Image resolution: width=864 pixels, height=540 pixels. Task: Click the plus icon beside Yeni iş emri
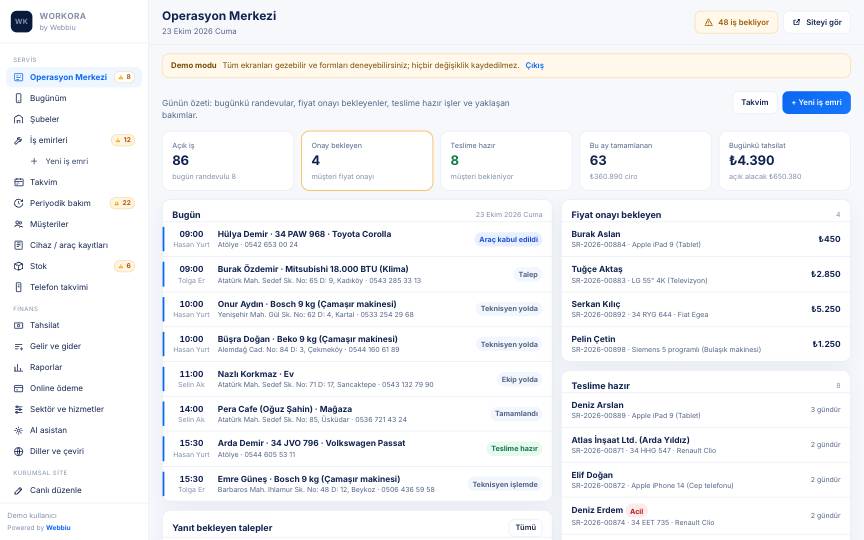tap(34, 161)
